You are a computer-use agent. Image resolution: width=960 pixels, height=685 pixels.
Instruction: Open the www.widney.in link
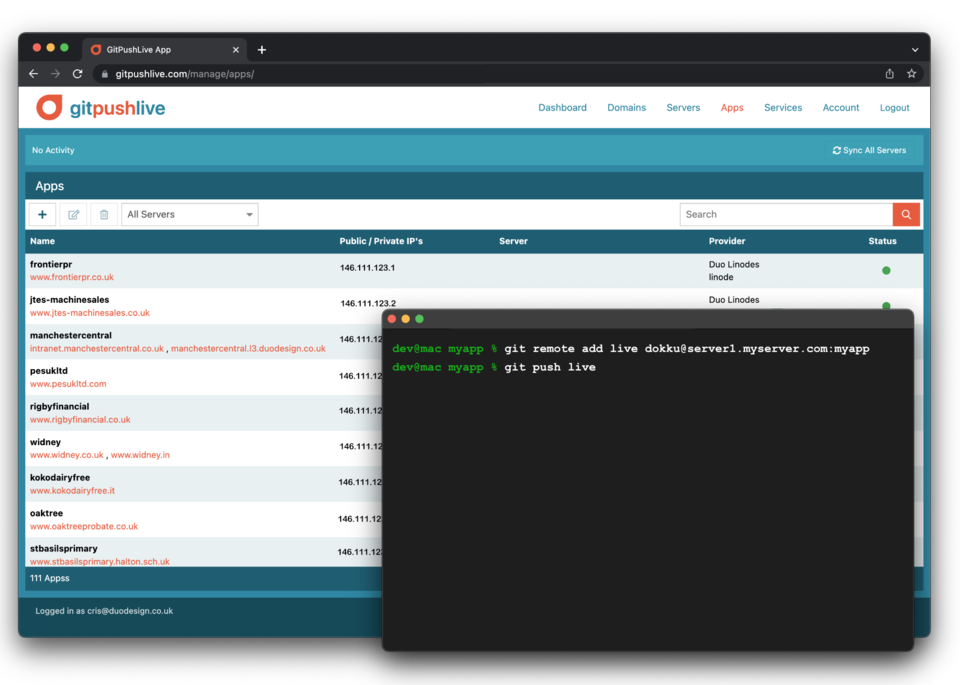(140, 455)
